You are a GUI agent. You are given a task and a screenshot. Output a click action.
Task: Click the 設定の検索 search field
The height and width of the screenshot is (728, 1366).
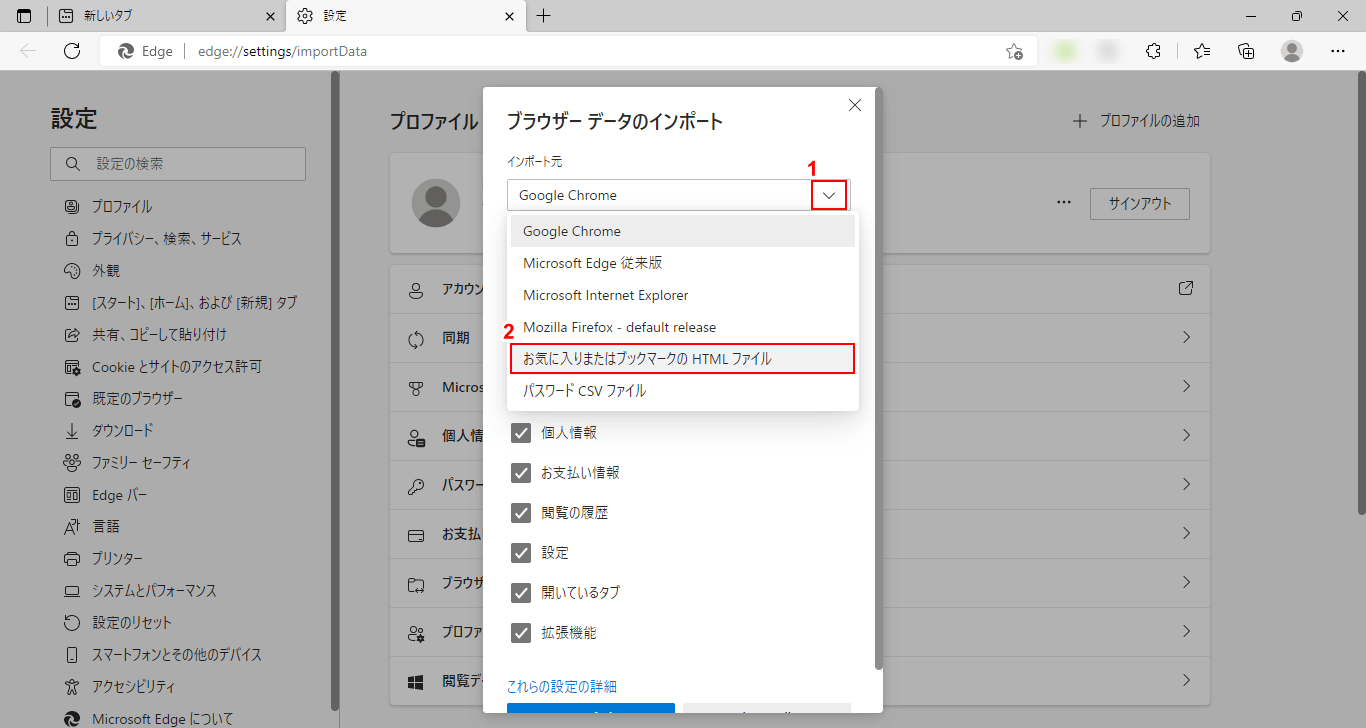(x=178, y=163)
